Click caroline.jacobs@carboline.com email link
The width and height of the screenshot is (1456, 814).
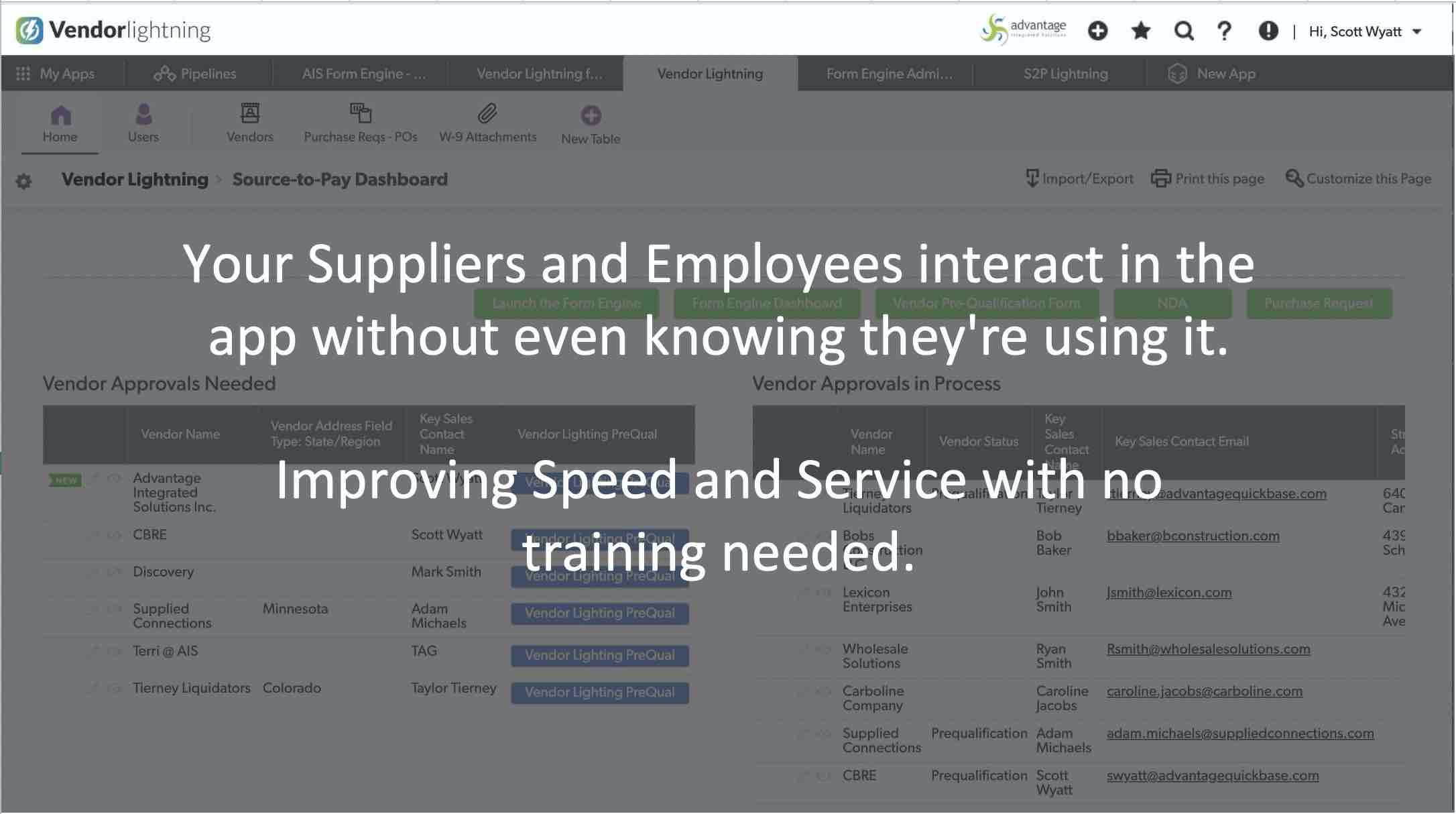(x=1205, y=691)
